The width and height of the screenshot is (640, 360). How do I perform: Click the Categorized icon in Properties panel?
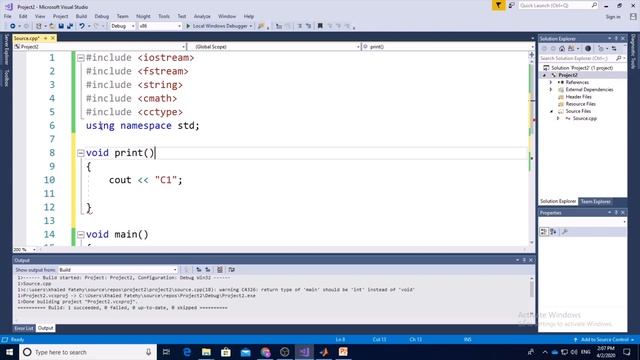coord(544,232)
